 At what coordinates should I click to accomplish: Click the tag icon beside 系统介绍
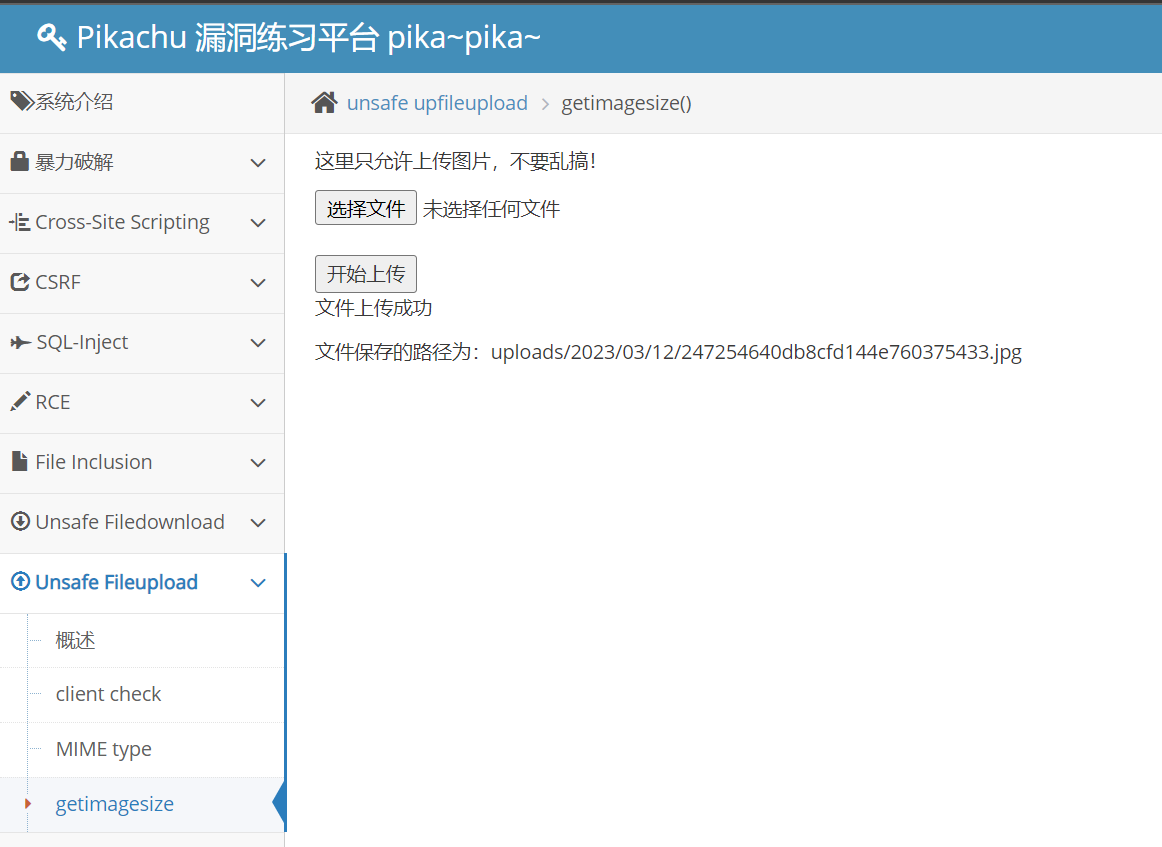click(x=21, y=101)
